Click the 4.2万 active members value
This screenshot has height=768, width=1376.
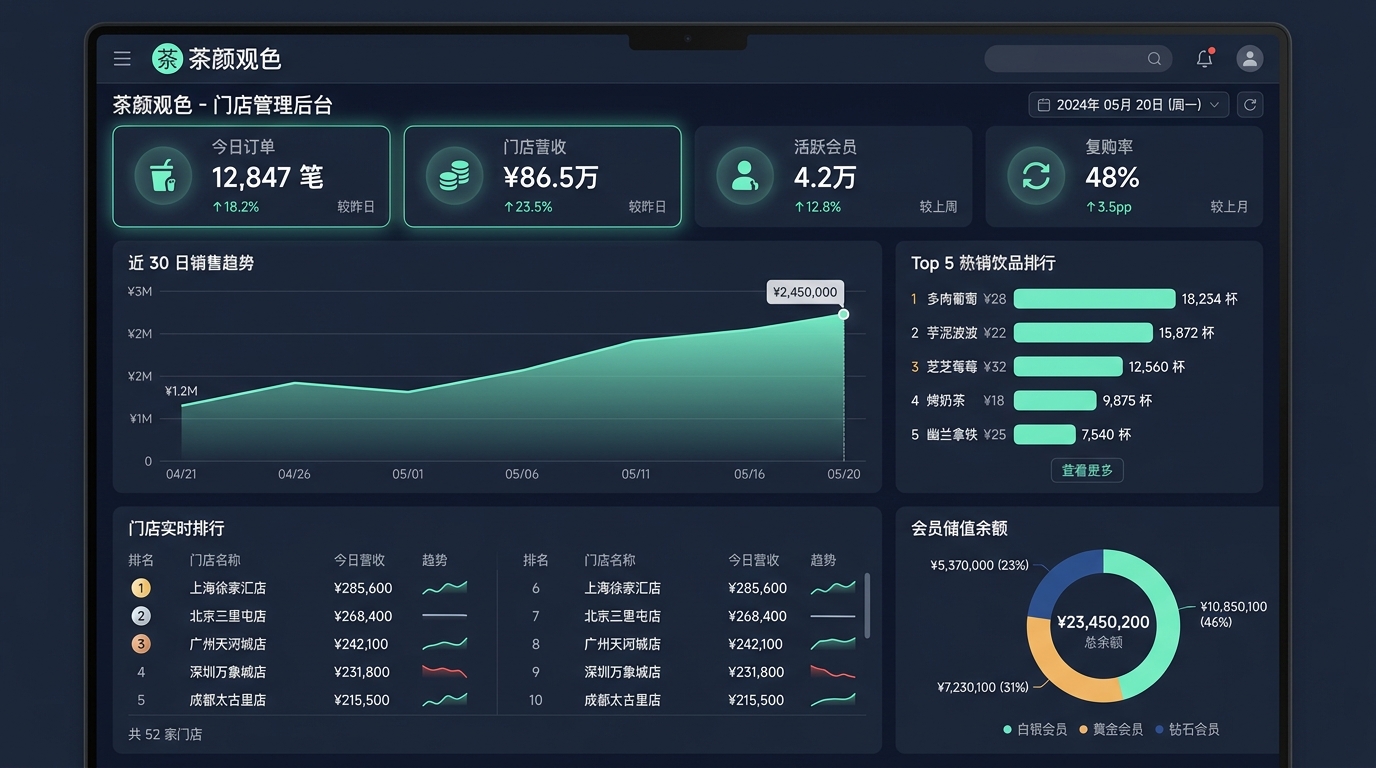(825, 178)
